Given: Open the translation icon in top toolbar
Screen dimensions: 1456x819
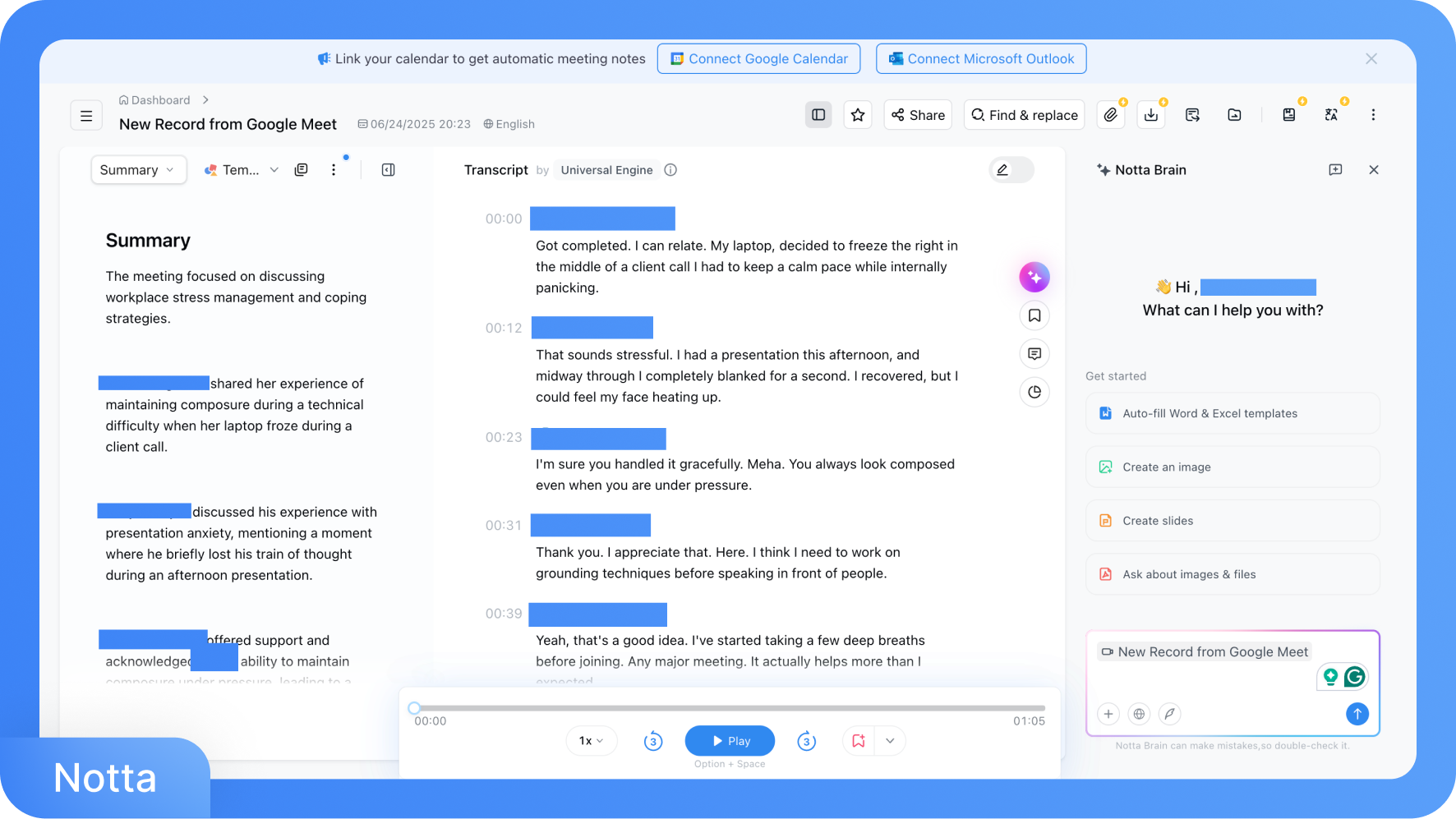Looking at the screenshot, I should [x=1331, y=114].
